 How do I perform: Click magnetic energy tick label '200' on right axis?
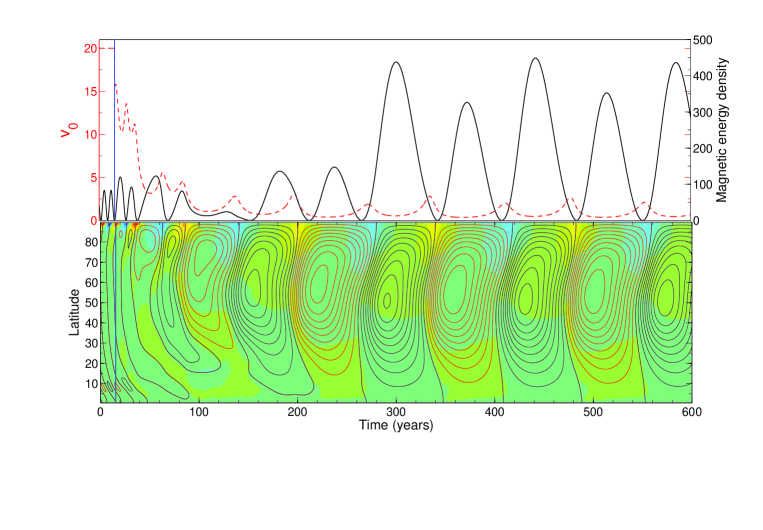[x=703, y=148]
